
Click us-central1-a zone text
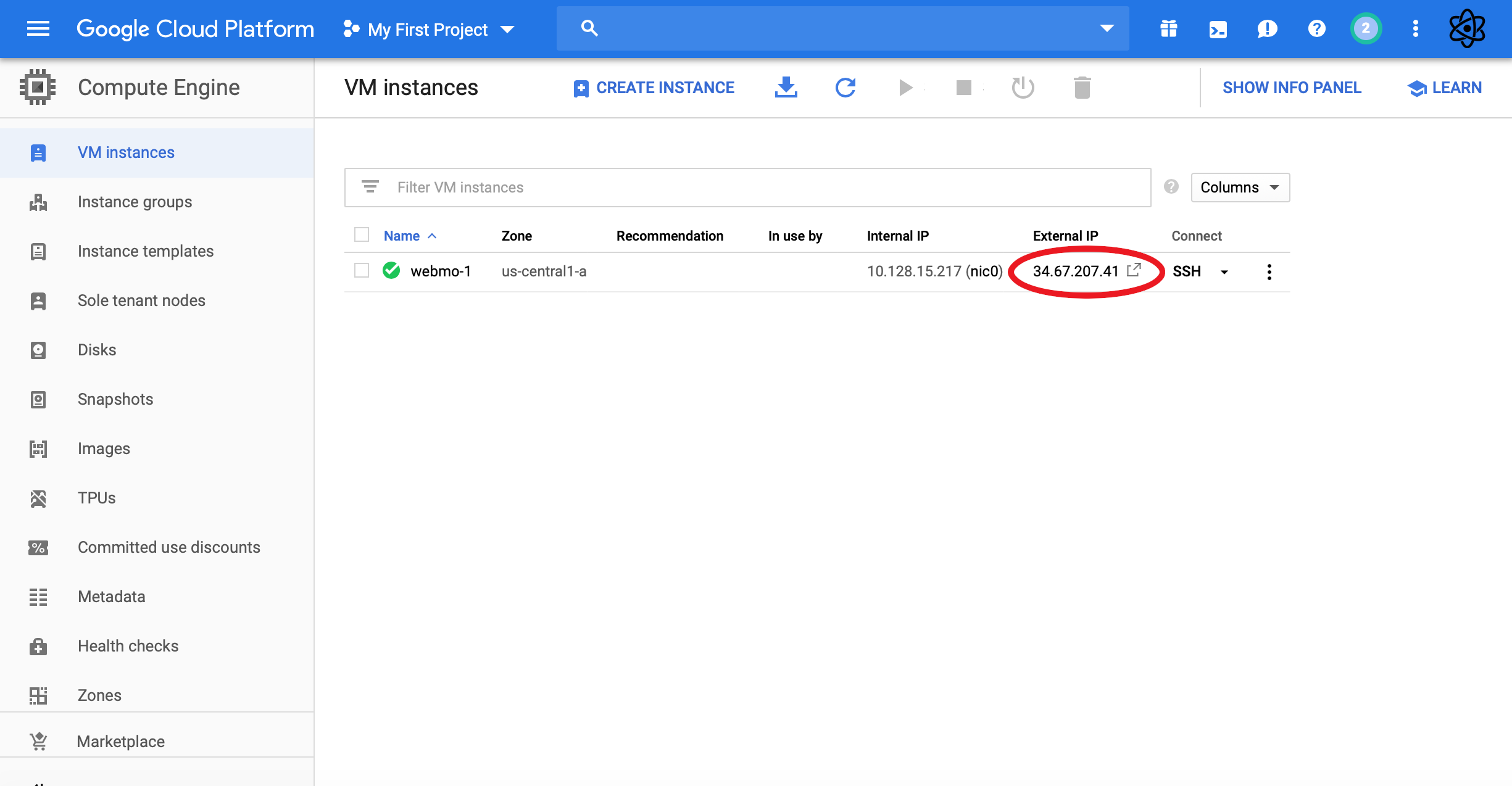coord(544,271)
